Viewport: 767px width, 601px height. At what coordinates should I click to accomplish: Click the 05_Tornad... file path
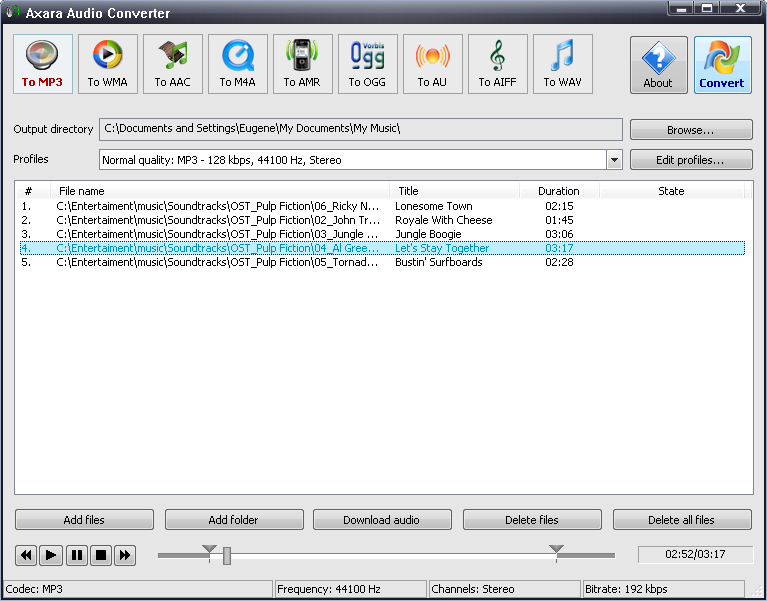[x=218, y=263]
